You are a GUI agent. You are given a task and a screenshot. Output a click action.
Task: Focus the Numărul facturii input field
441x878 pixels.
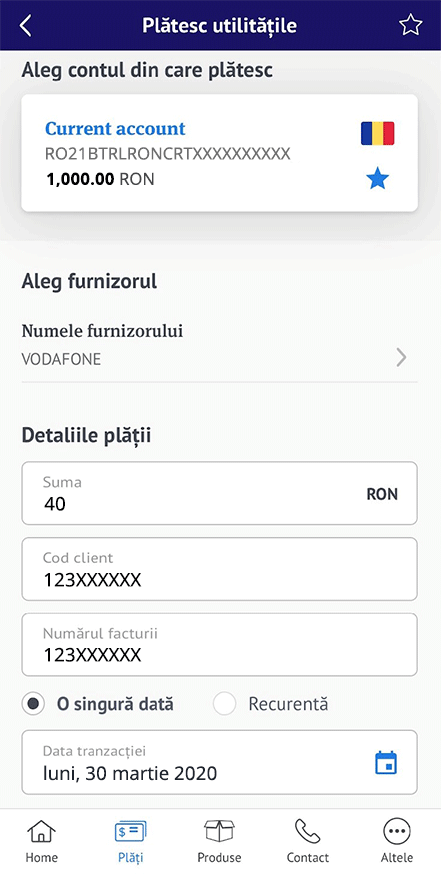click(x=219, y=645)
